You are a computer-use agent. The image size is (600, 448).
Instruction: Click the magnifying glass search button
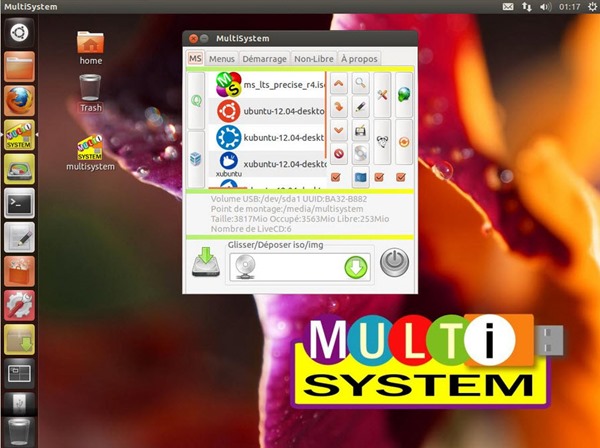coord(360,83)
